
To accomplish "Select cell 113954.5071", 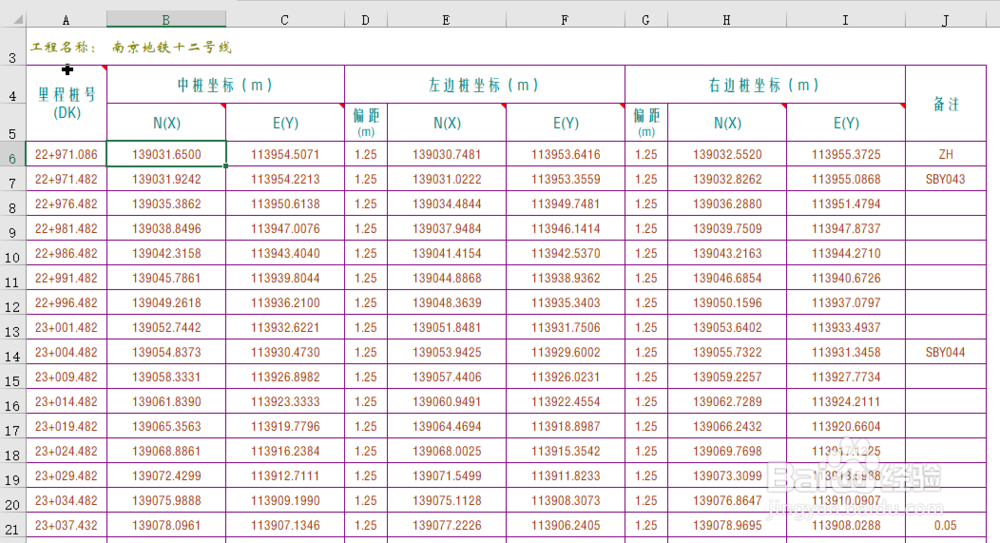I will (x=285, y=154).
